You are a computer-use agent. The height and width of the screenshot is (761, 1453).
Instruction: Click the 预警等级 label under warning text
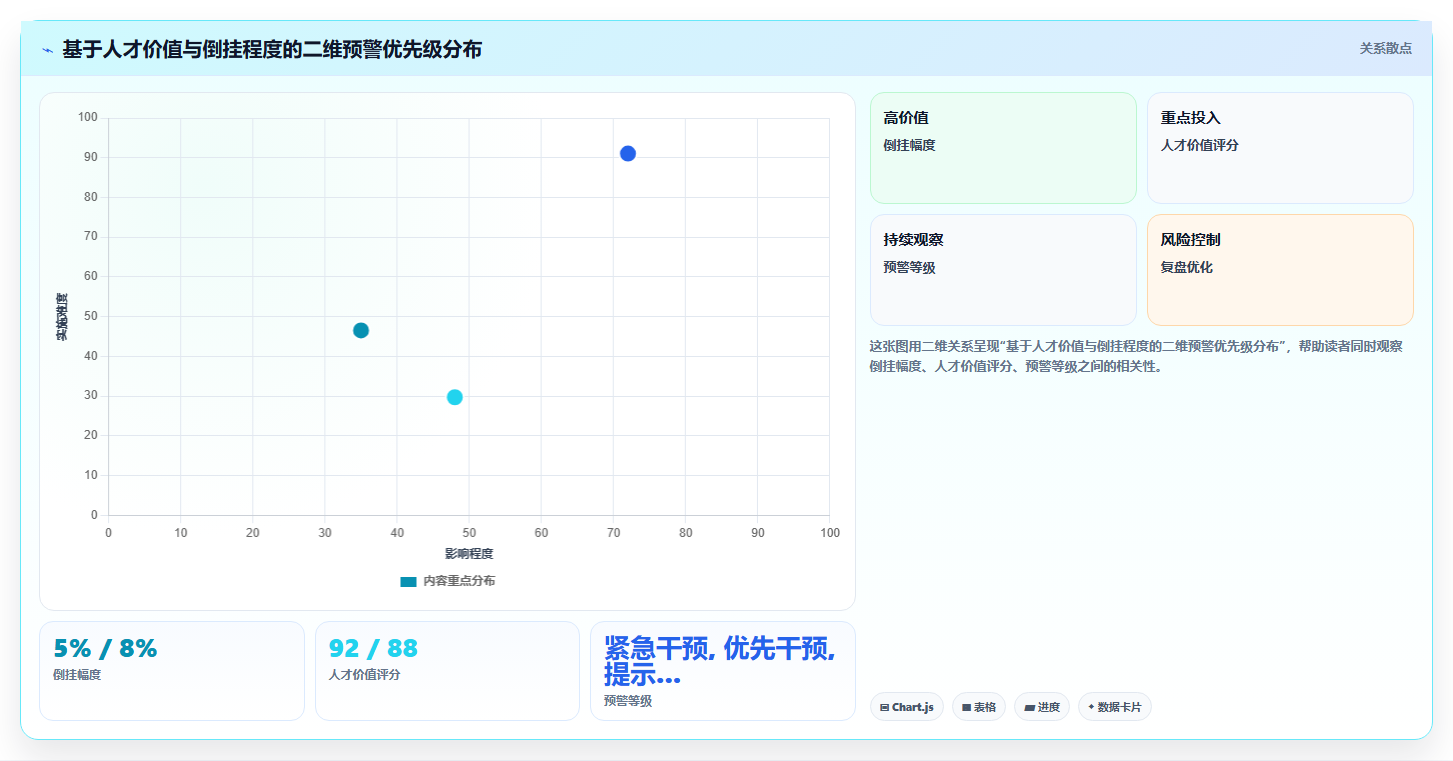tap(628, 702)
